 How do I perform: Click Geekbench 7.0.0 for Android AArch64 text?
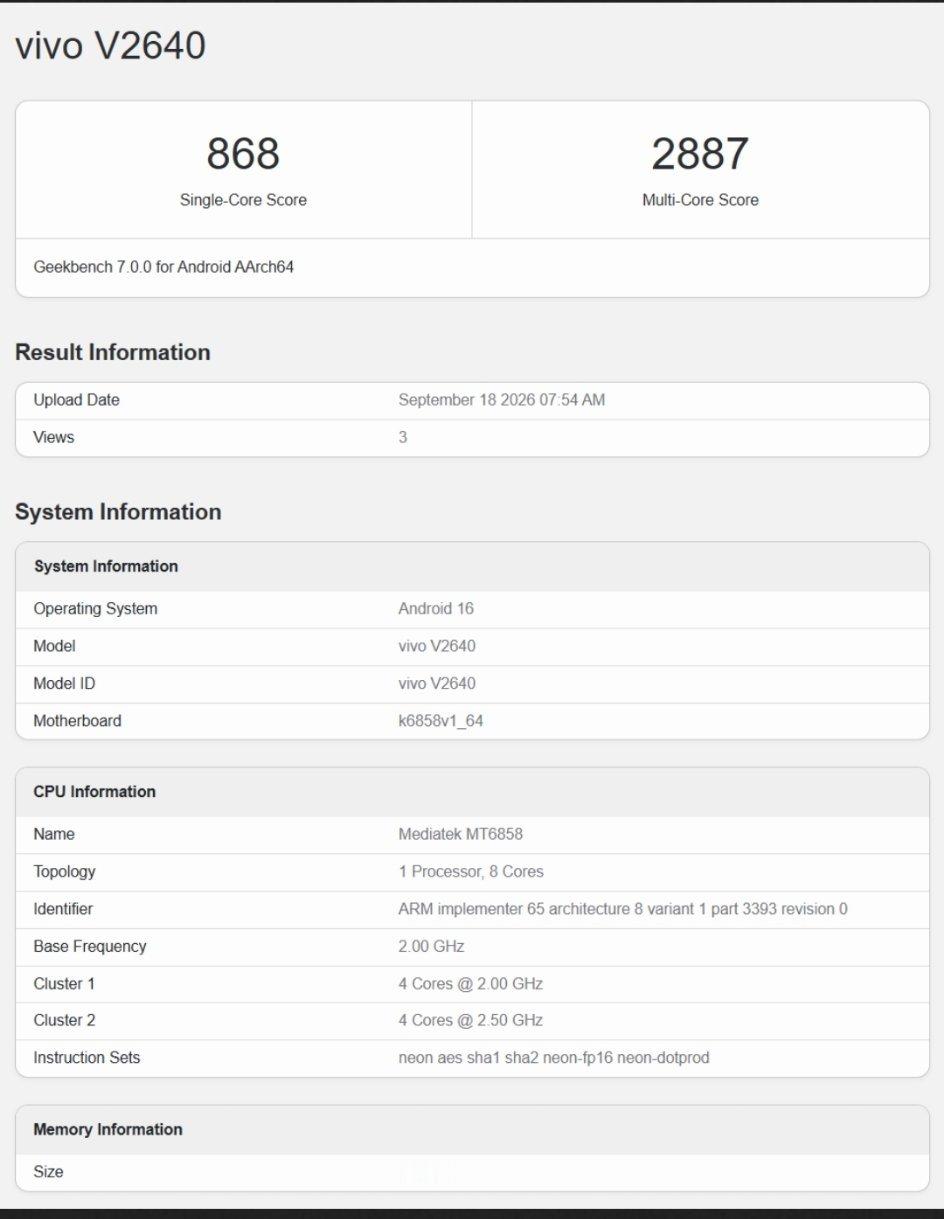164,267
